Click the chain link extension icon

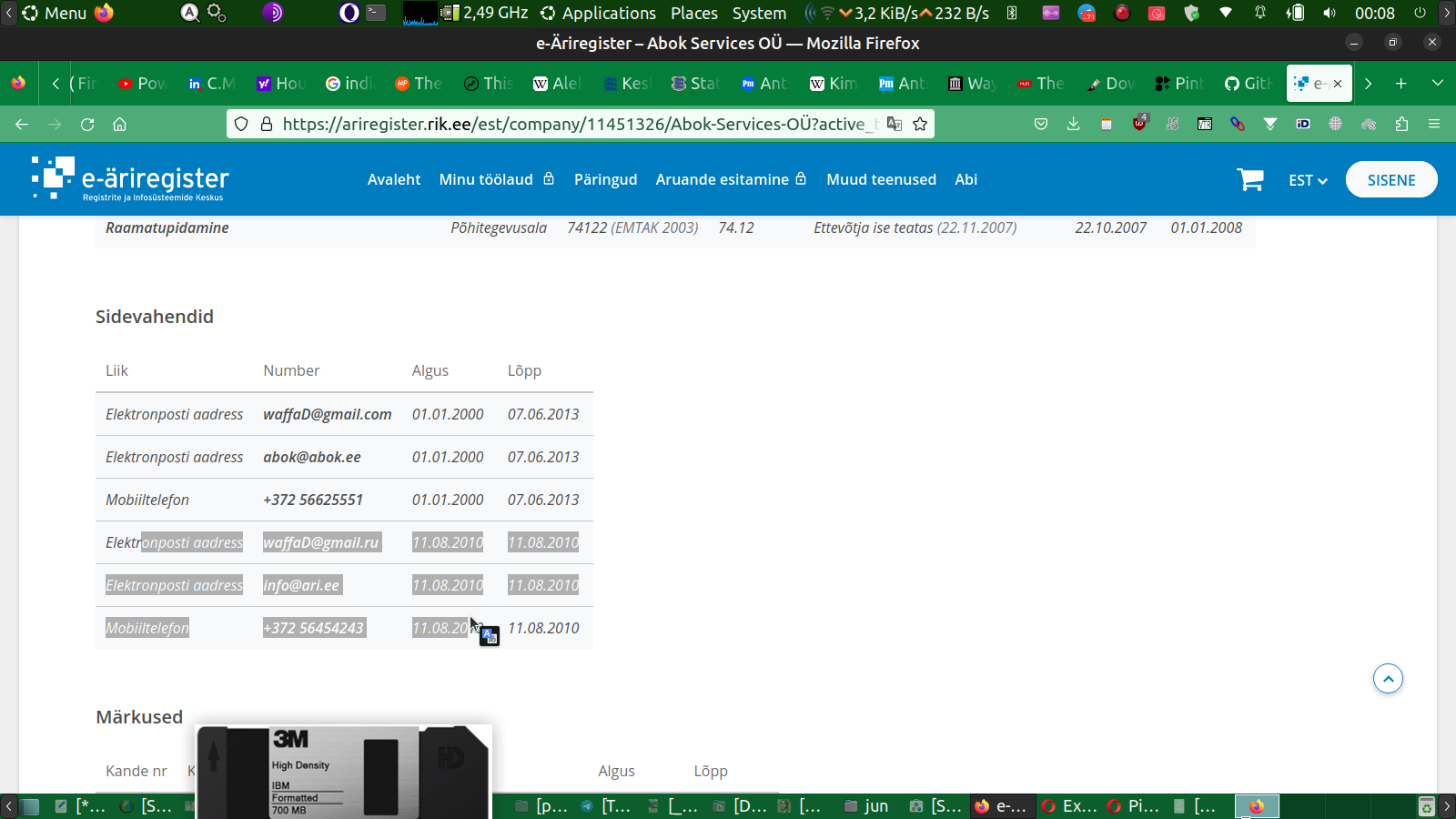coord(1238,124)
